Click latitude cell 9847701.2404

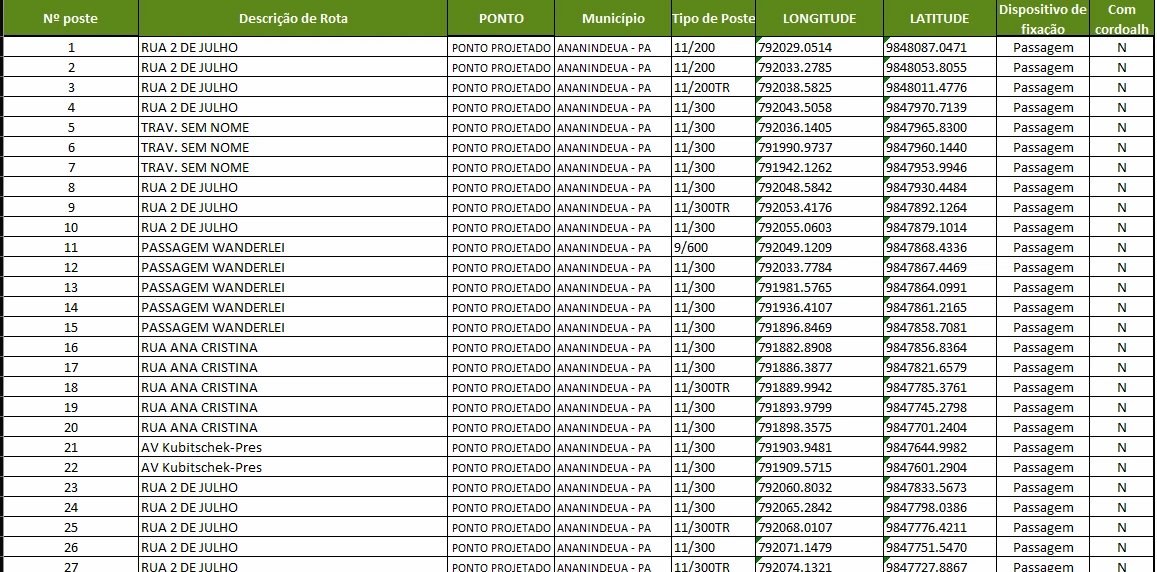pos(939,427)
